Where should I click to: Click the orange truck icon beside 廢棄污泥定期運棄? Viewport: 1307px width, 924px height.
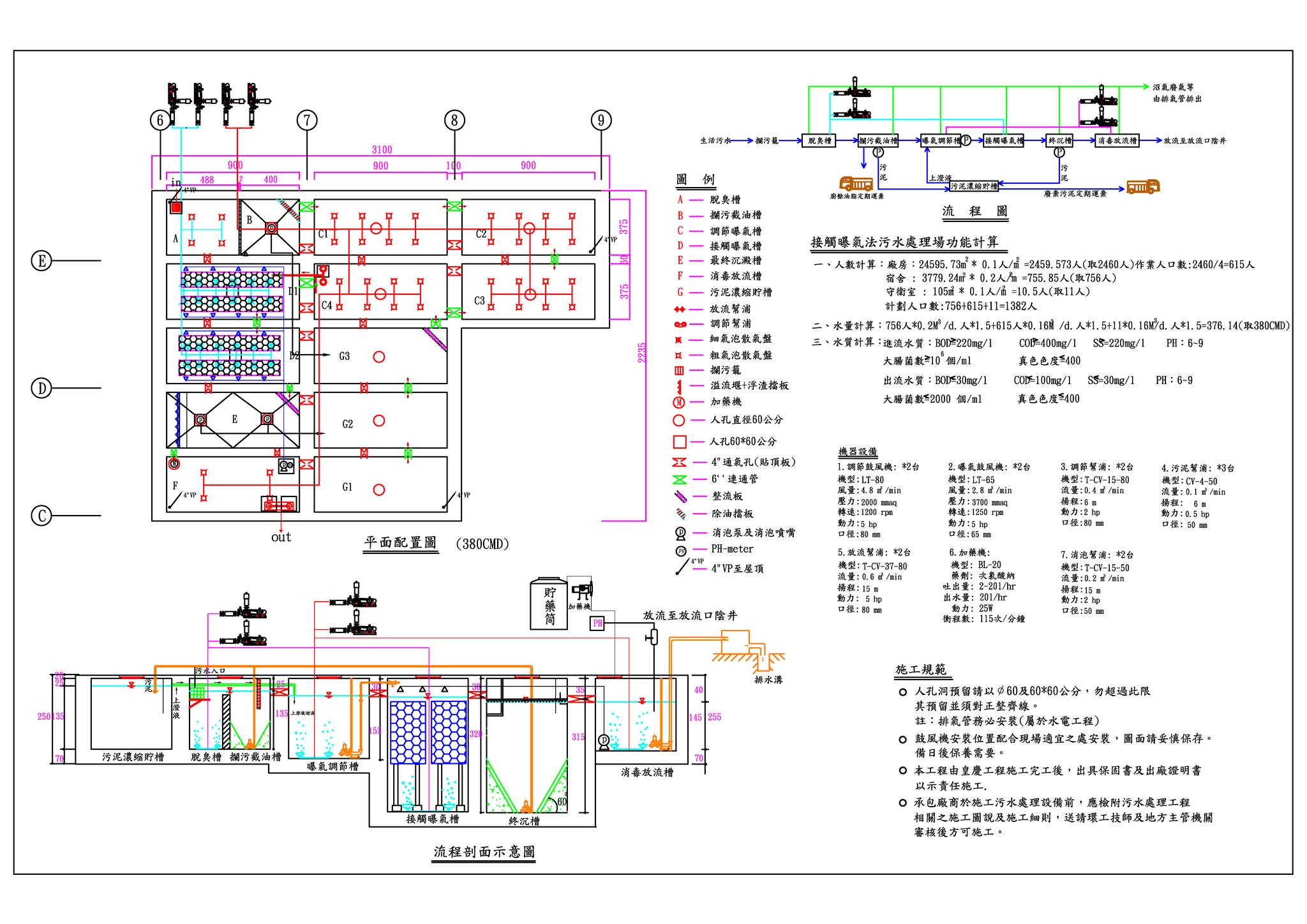1143,186
